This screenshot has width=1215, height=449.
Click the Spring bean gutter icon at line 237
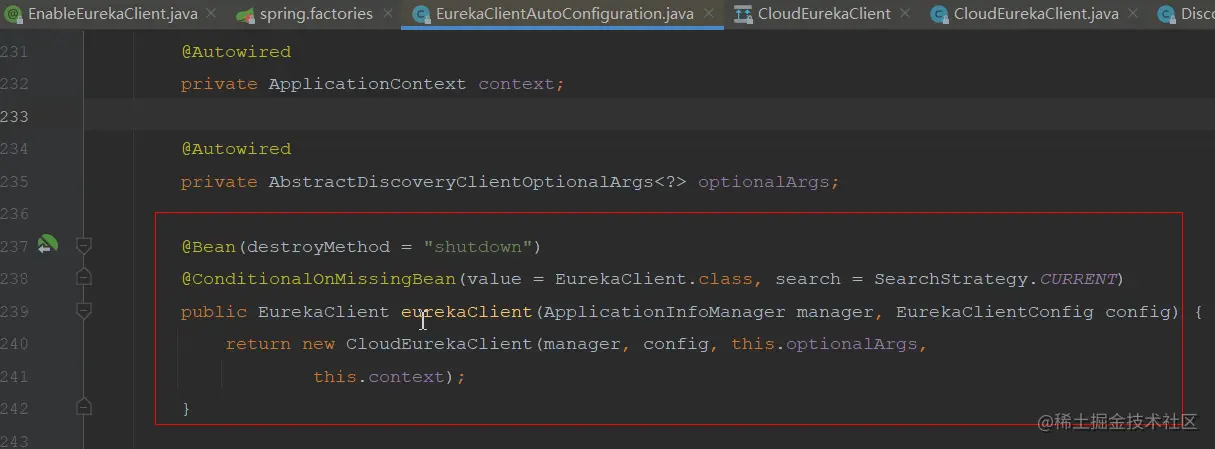tap(47, 244)
